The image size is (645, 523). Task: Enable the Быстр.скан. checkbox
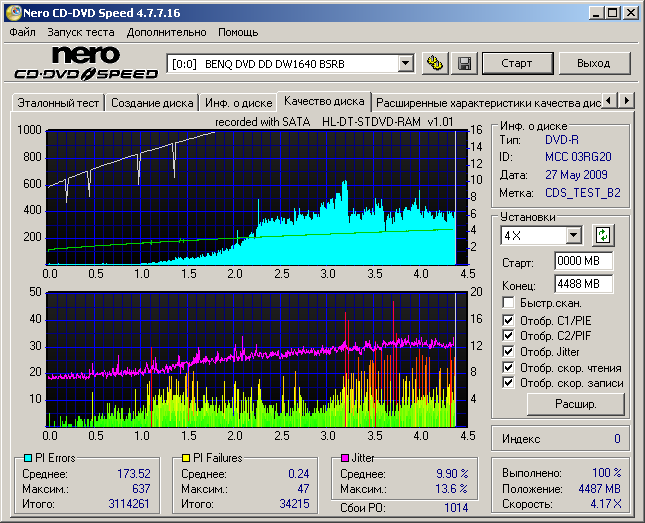(508, 303)
